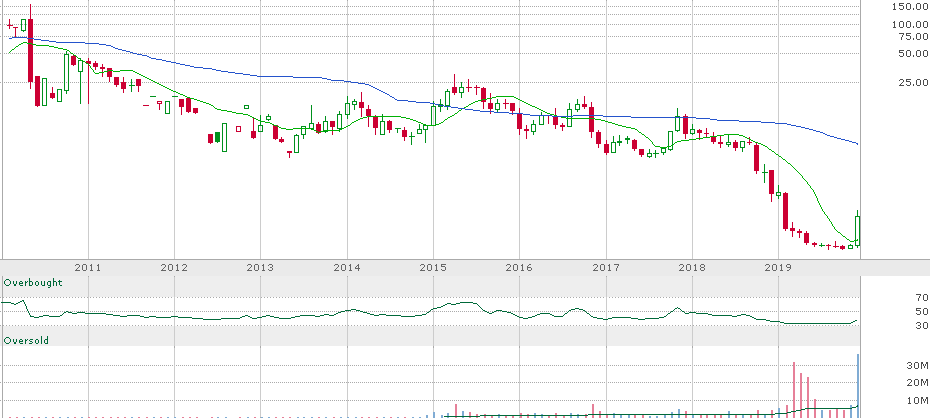Click the 2011 year label on time axis
This screenshot has width=930, height=418.
(x=88, y=267)
